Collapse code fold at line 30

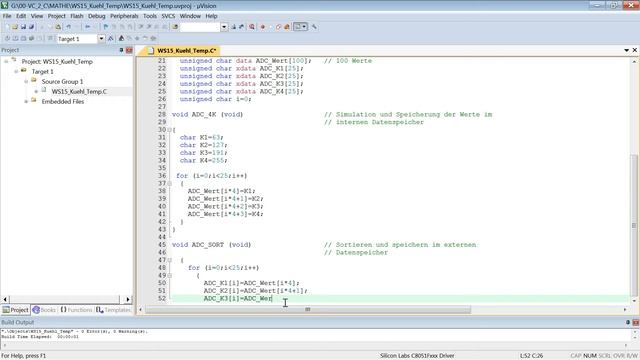(x=170, y=130)
